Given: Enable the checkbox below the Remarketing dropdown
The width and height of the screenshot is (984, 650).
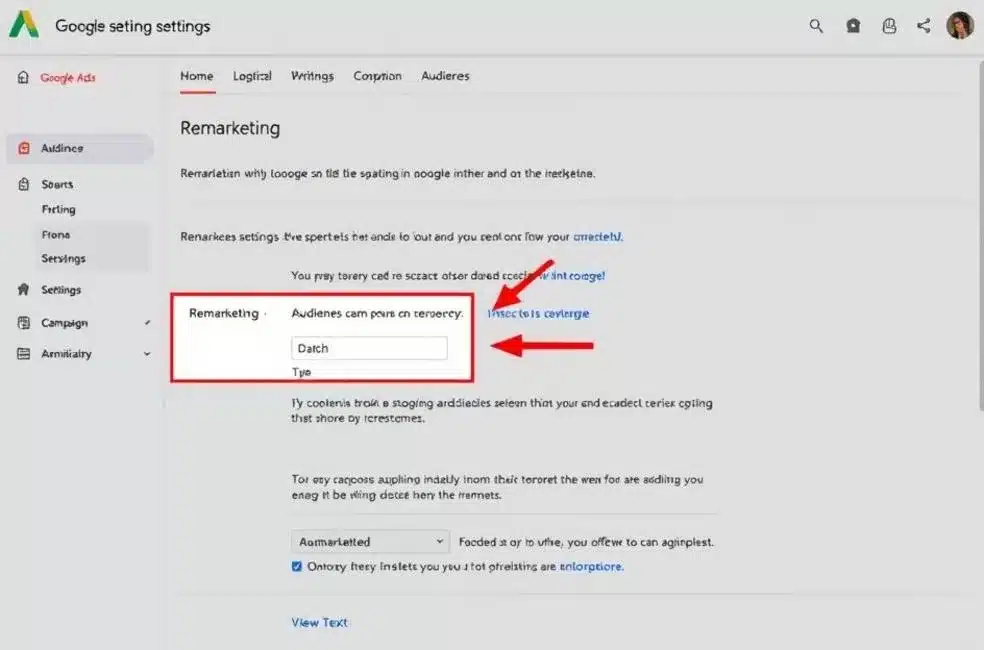Looking at the screenshot, I should (296, 565).
